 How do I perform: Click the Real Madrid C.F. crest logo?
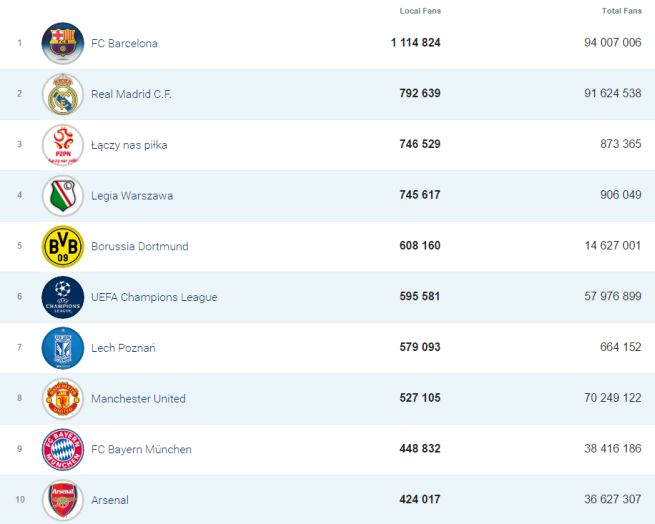click(63, 94)
